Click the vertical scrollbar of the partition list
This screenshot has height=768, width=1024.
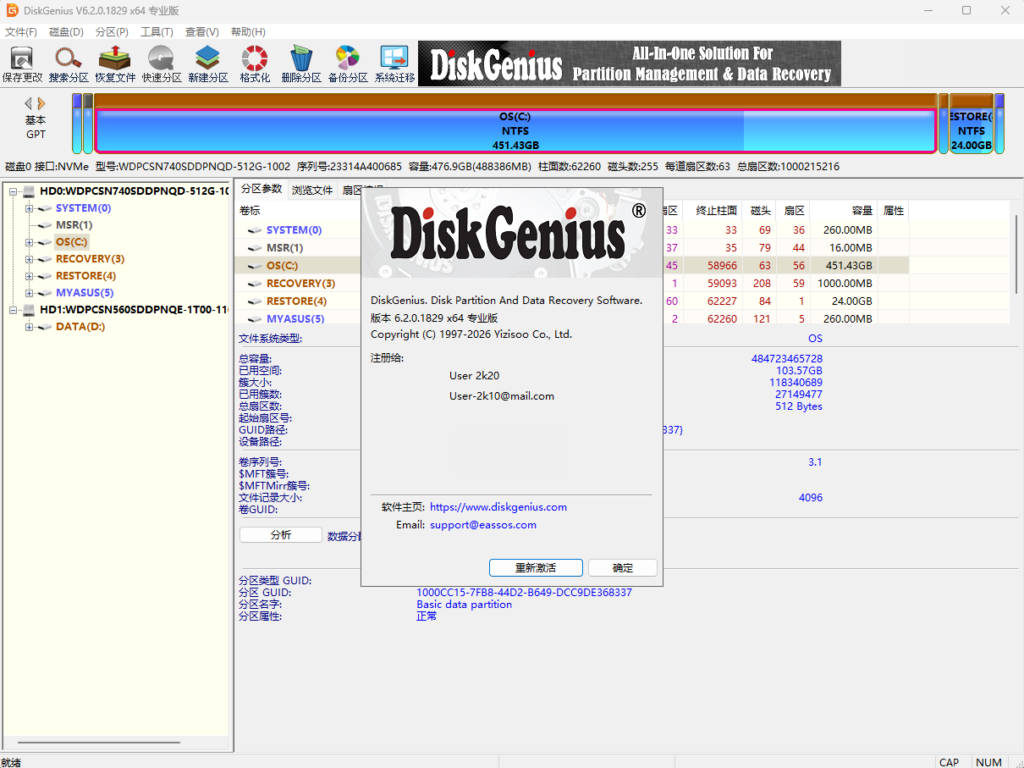[x=1016, y=255]
